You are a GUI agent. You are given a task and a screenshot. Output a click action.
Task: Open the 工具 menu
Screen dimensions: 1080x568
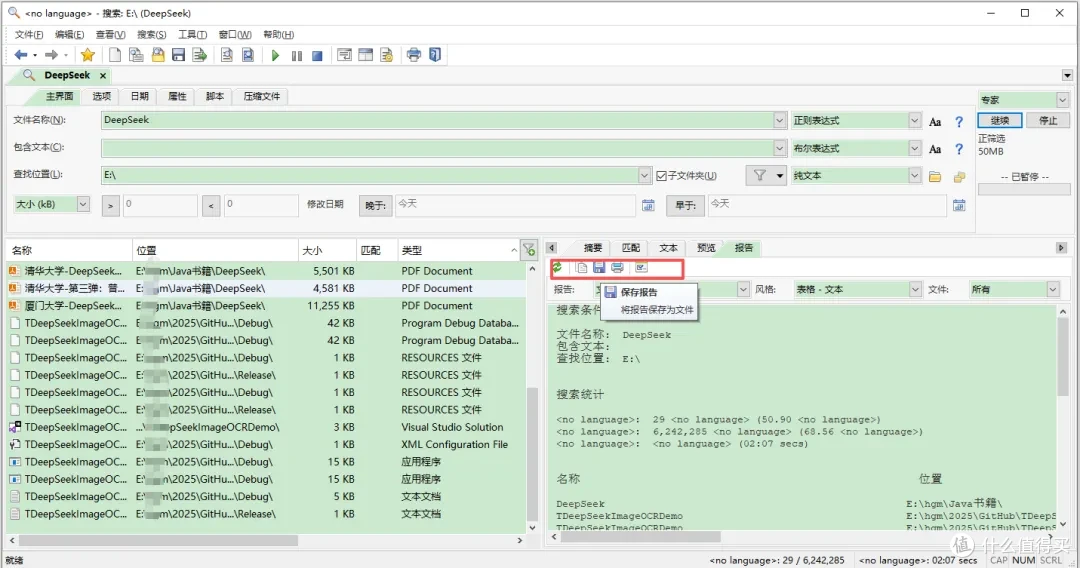pyautogui.click(x=192, y=34)
